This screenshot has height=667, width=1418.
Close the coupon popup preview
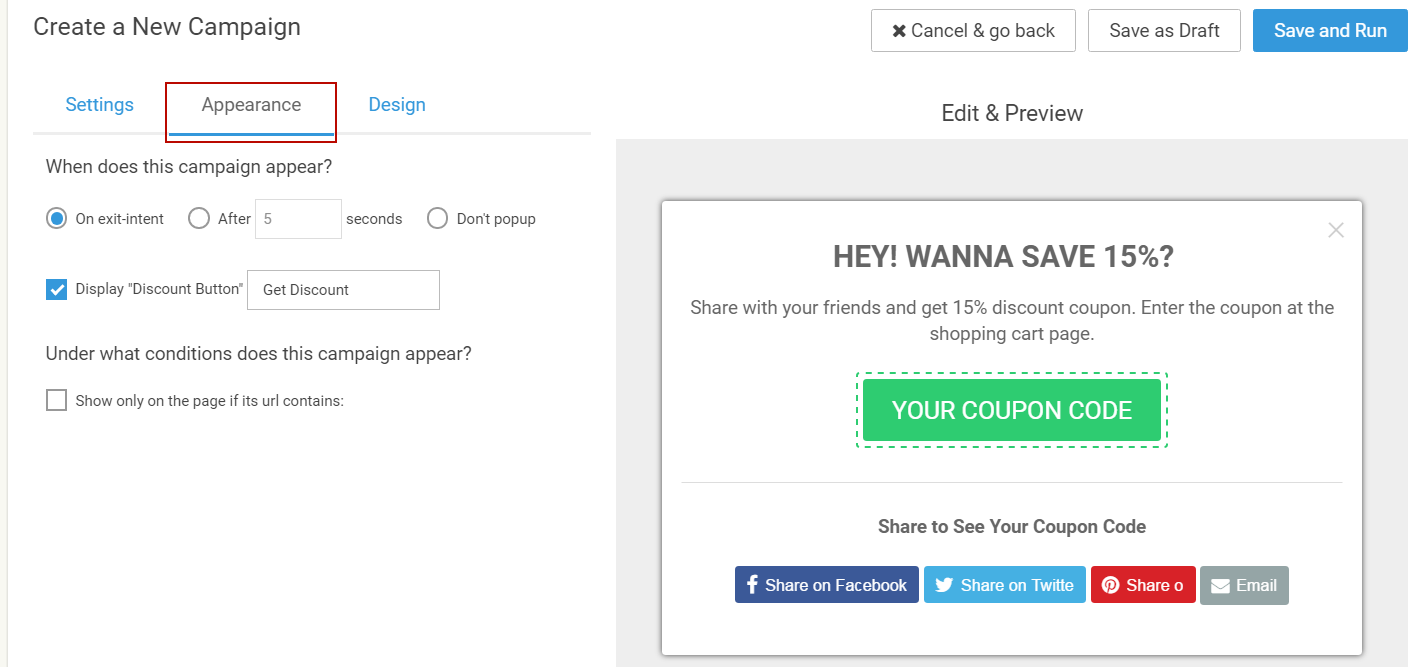1336,230
